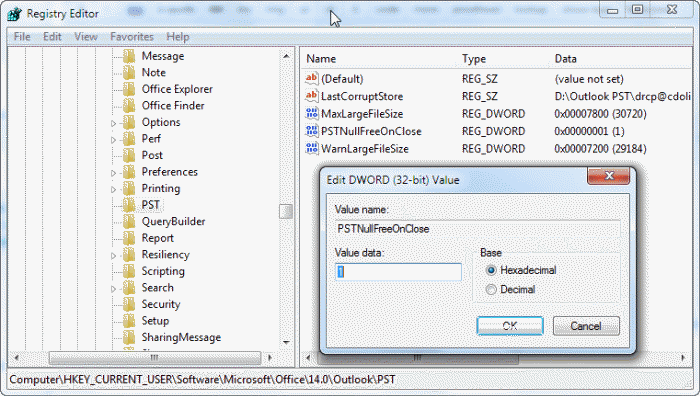Expand the Search tree node
The height and width of the screenshot is (396, 700).
click(x=113, y=288)
